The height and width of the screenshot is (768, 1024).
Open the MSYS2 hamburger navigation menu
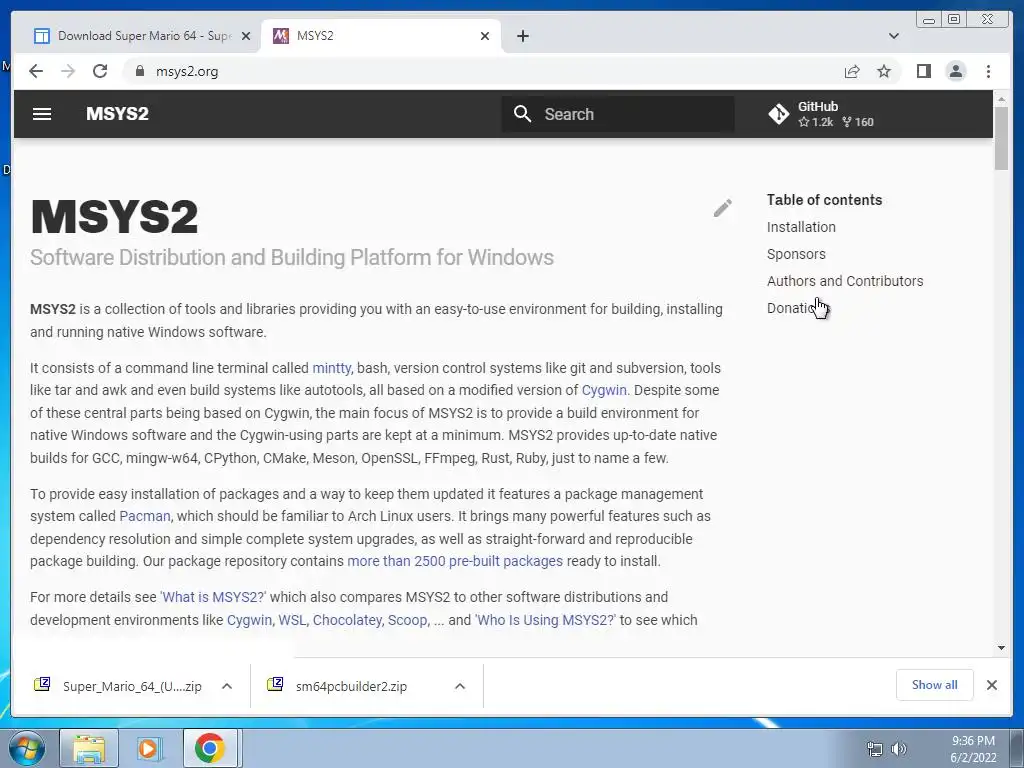pos(42,114)
